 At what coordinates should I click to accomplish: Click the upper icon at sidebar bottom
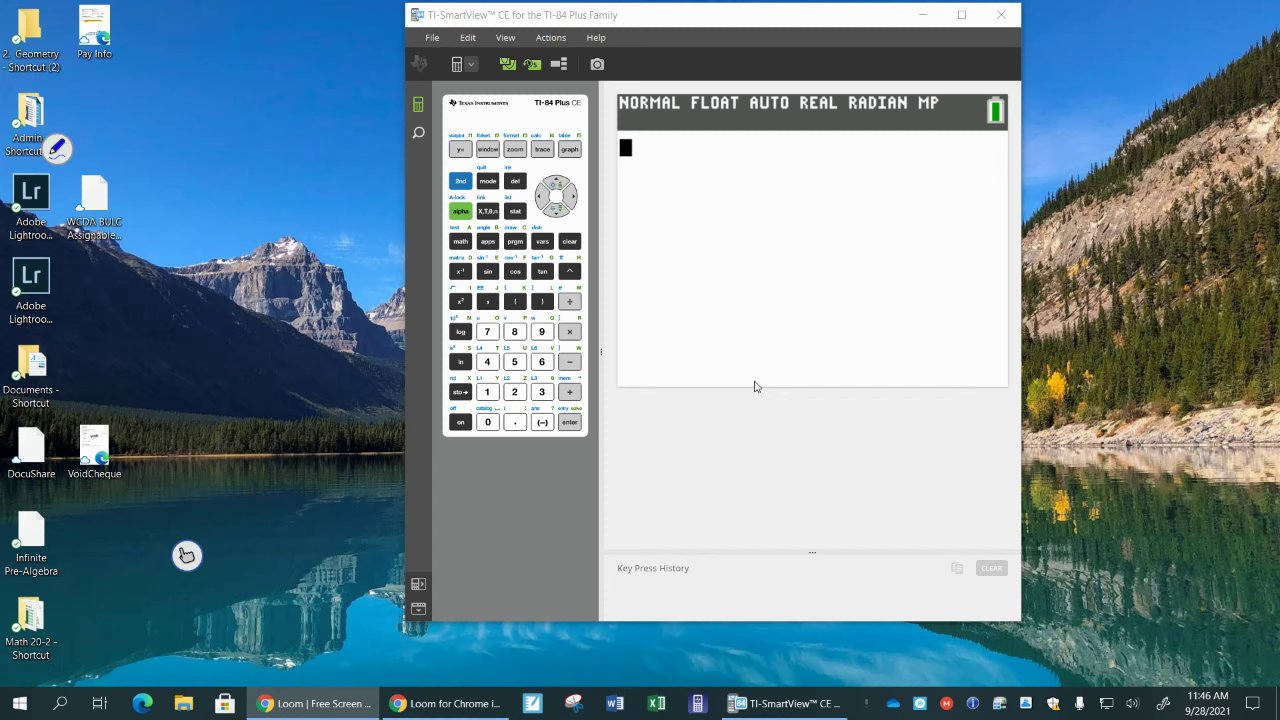[x=418, y=584]
